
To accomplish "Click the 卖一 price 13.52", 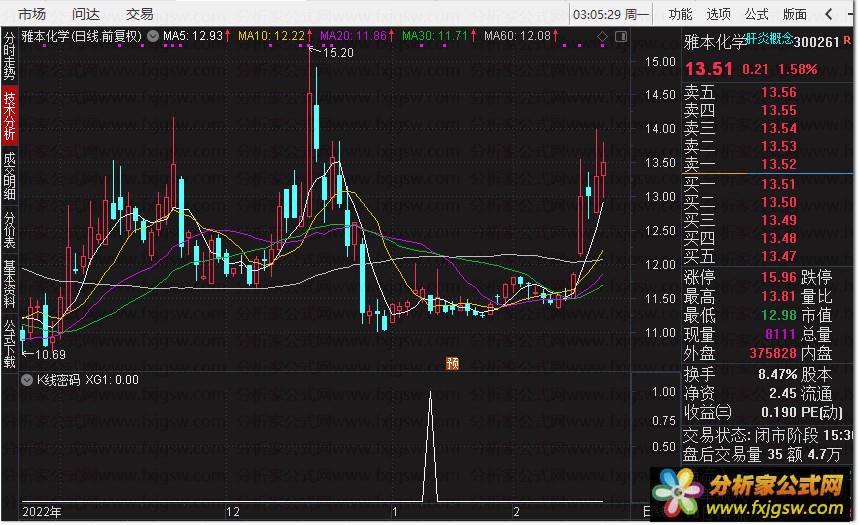I will click(779, 164).
